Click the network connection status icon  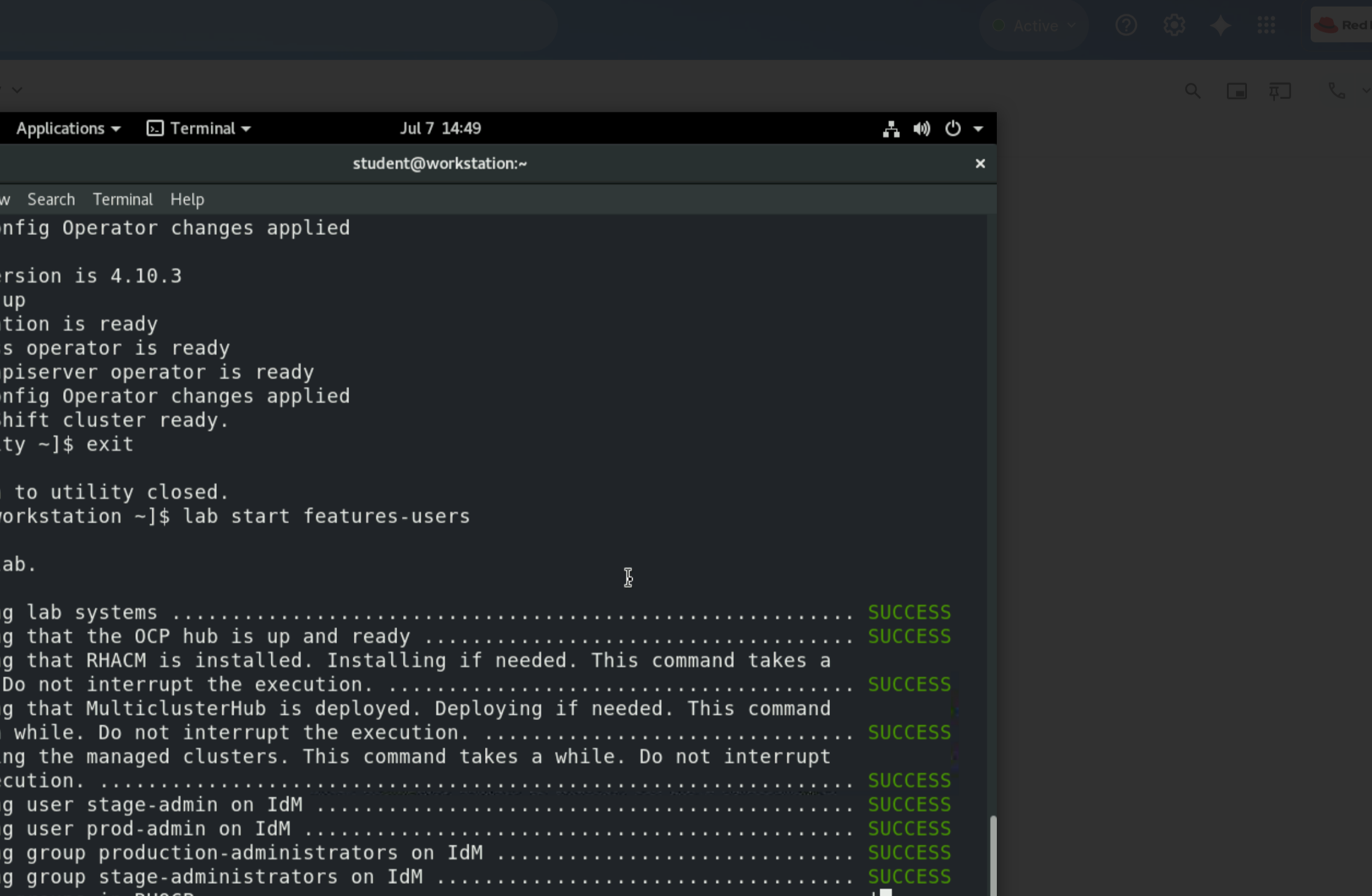tap(891, 129)
